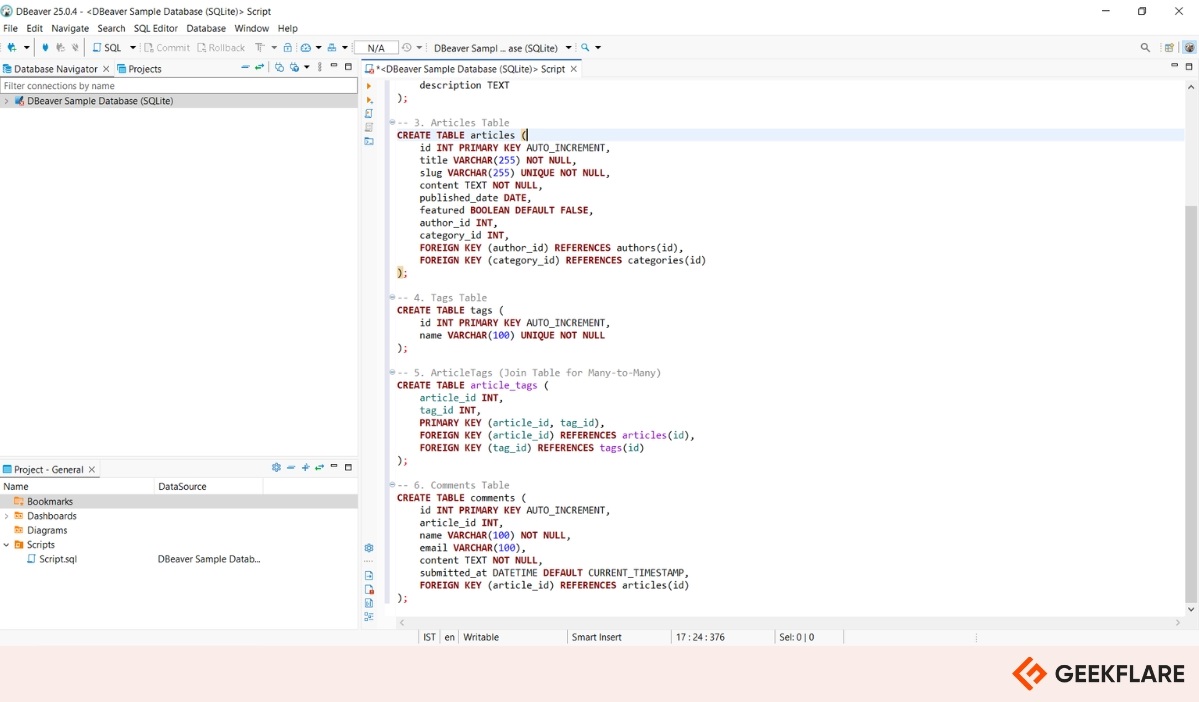
Task: Minimize the Project - General panel
Action: coord(334,466)
